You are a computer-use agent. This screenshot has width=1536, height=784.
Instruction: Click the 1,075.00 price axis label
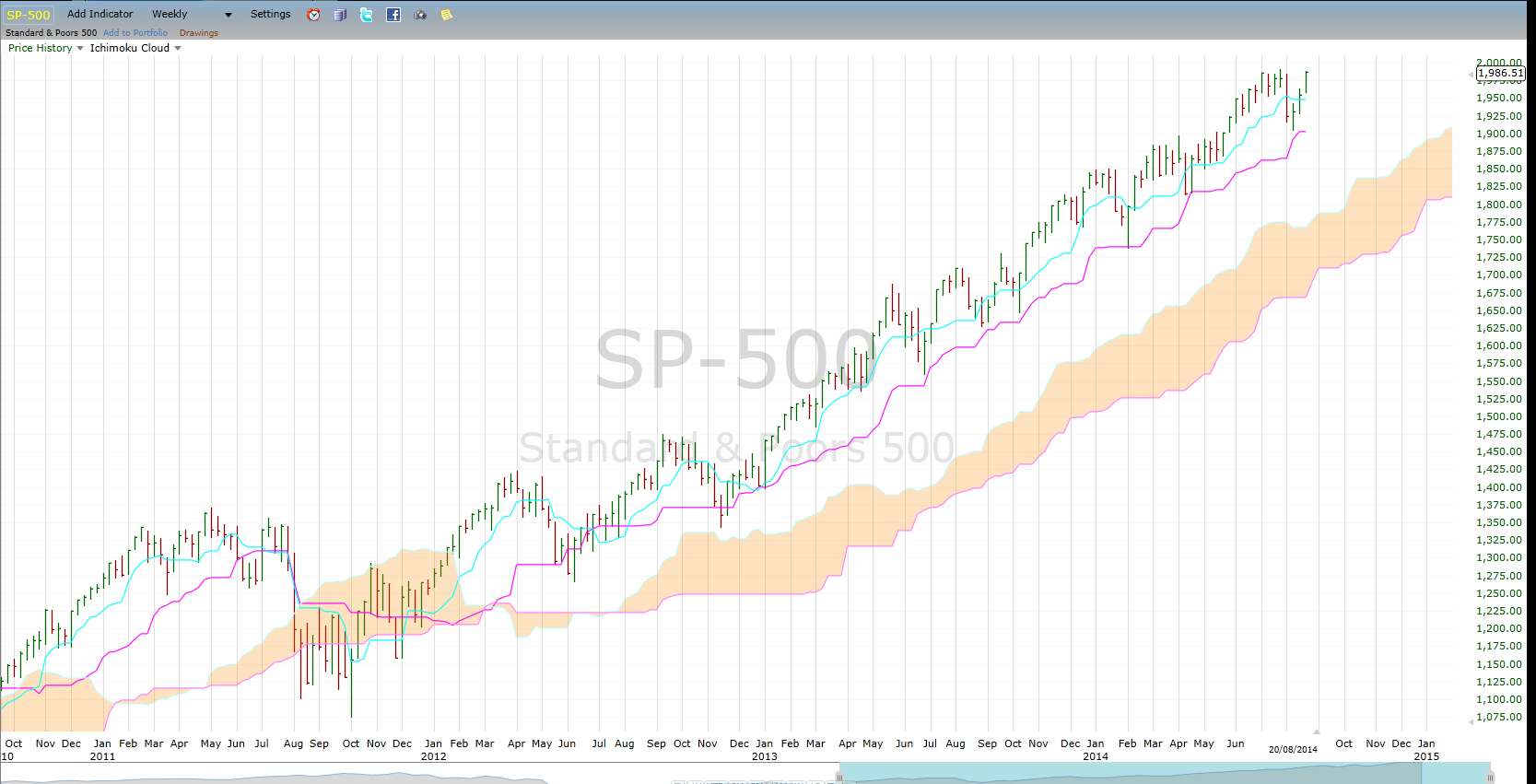(1499, 717)
